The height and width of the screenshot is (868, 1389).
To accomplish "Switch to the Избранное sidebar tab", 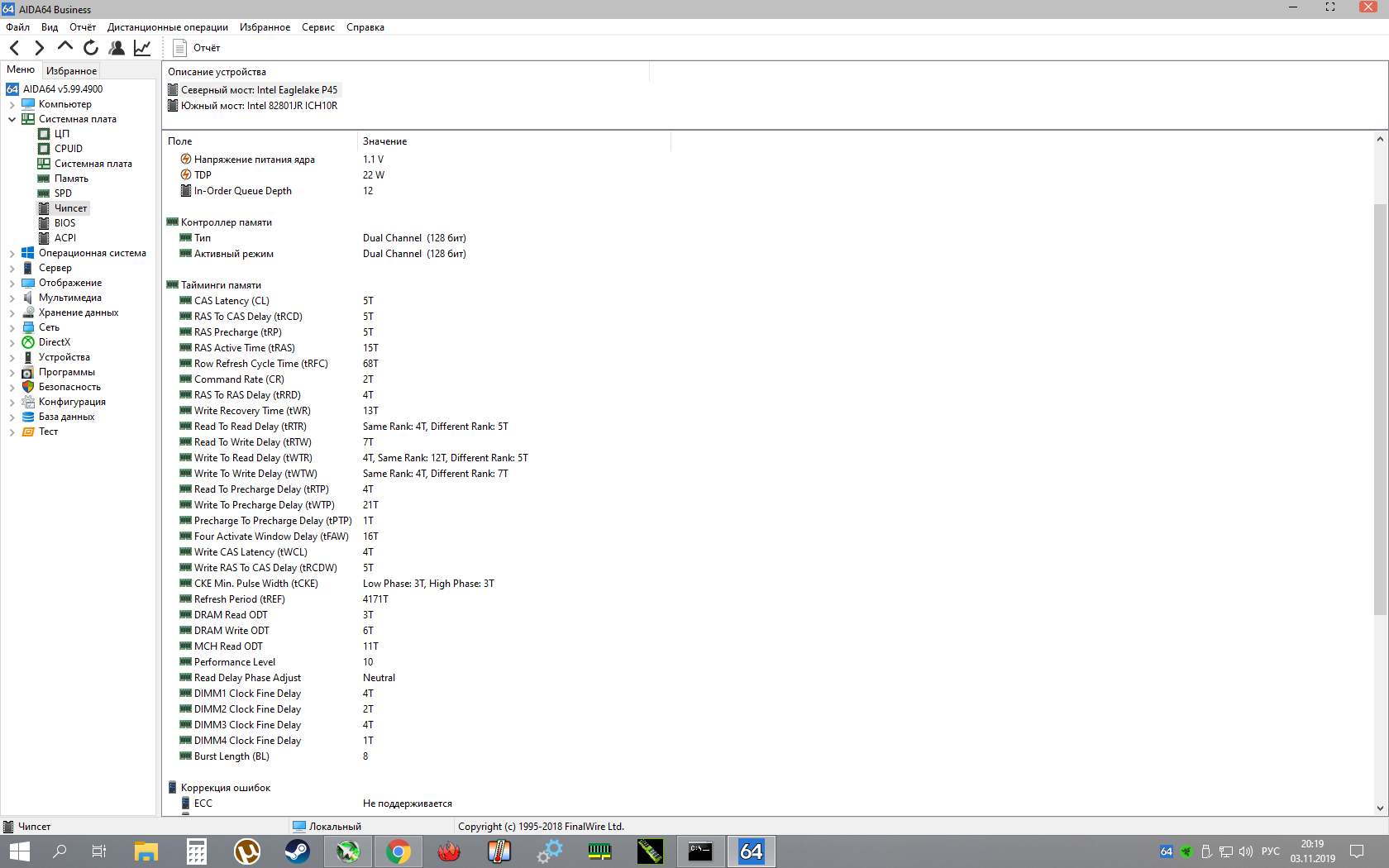I will 71,71.
